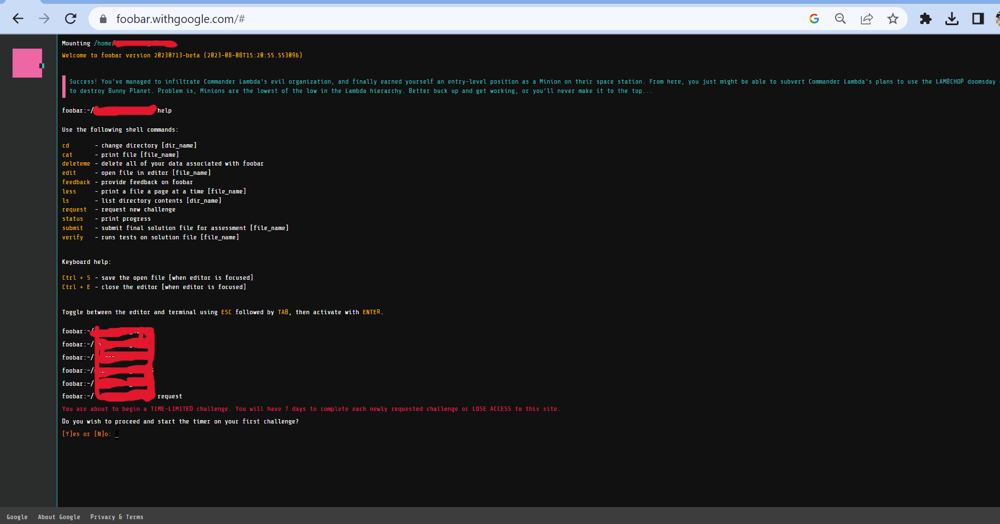Click the [Y]es or [N]o prompt line

(90, 434)
